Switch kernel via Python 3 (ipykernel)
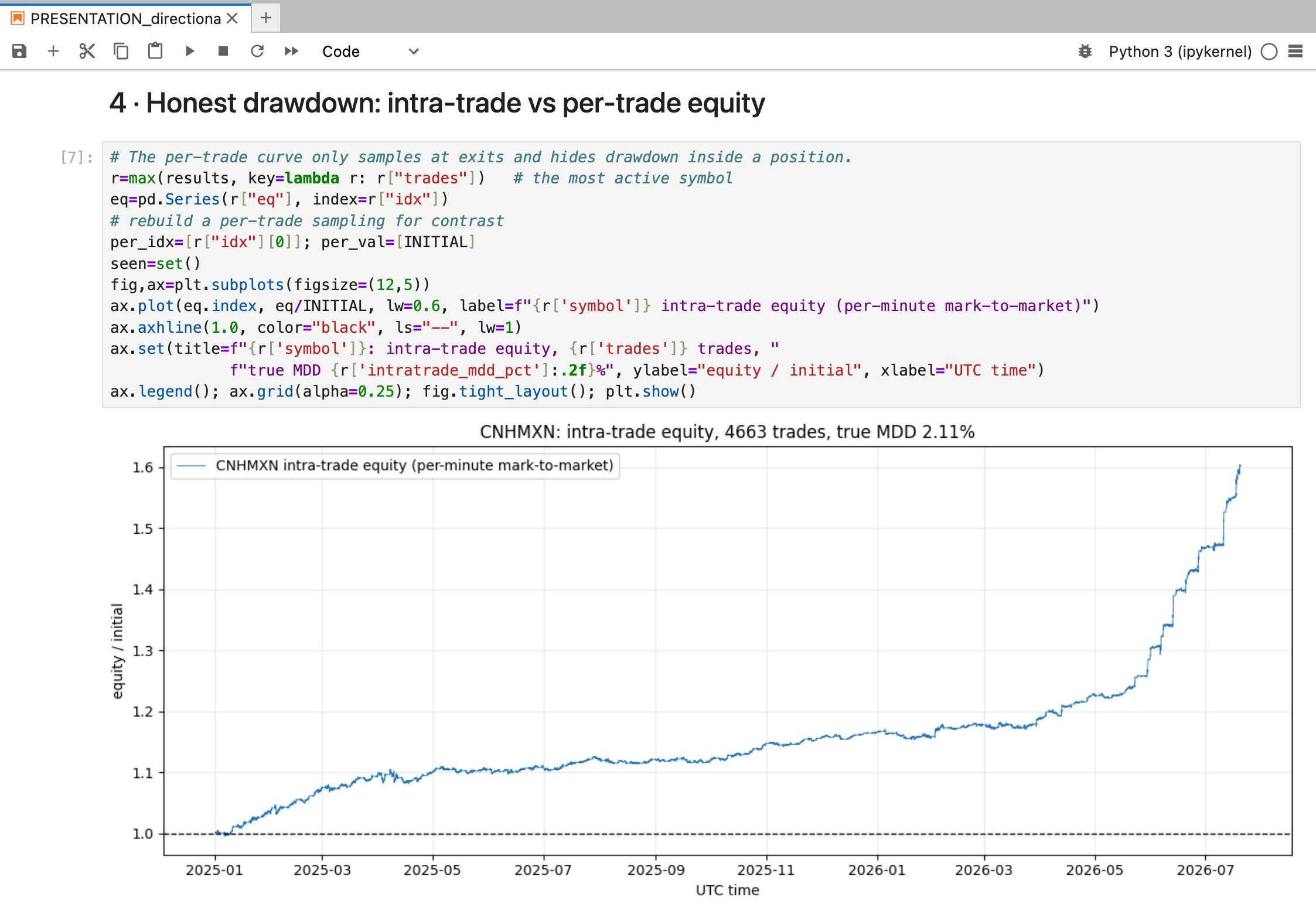 coord(1180,52)
